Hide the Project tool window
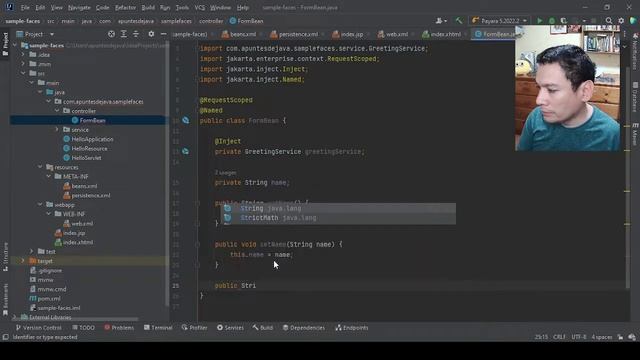 tap(163, 34)
